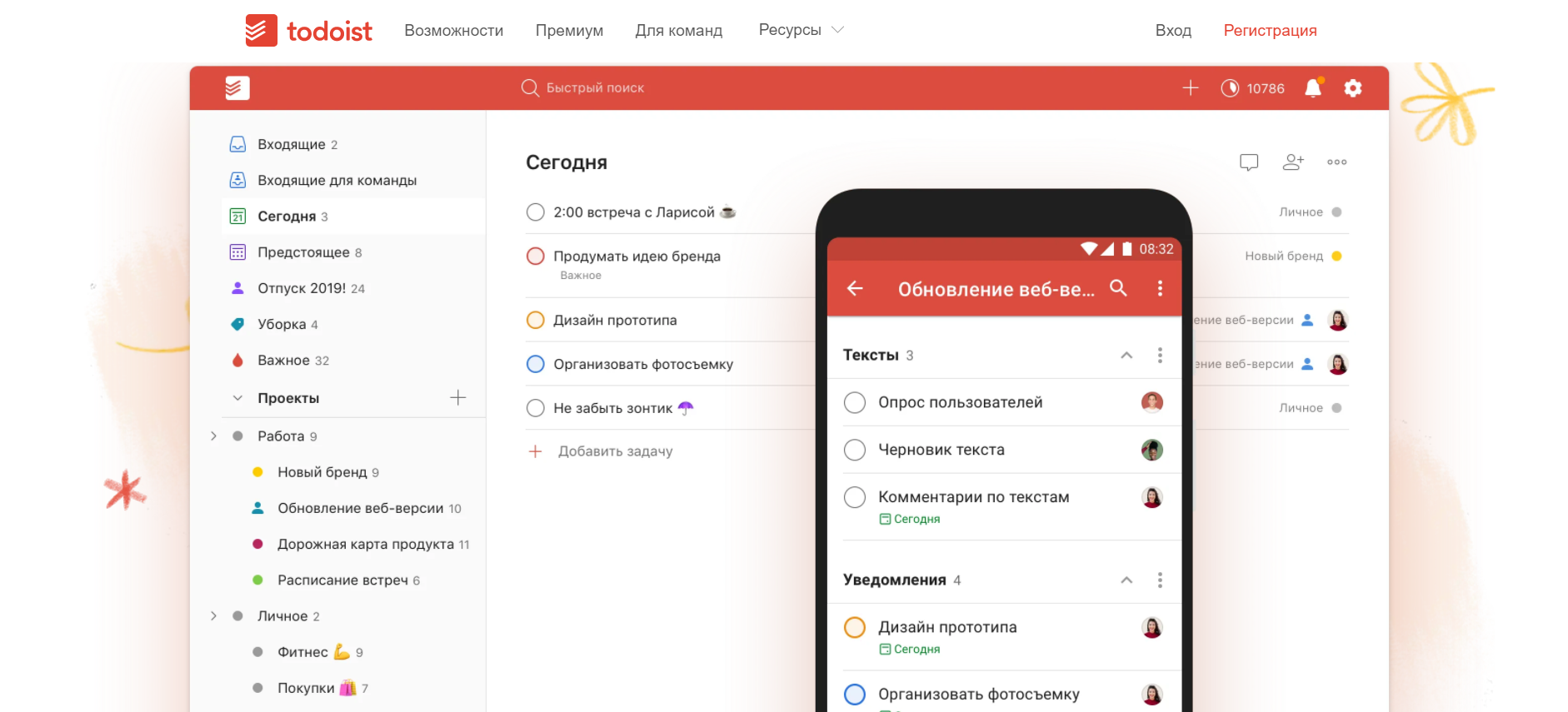
Task: Tap the three-dots menu in the phone's red header
Action: pos(1160,288)
